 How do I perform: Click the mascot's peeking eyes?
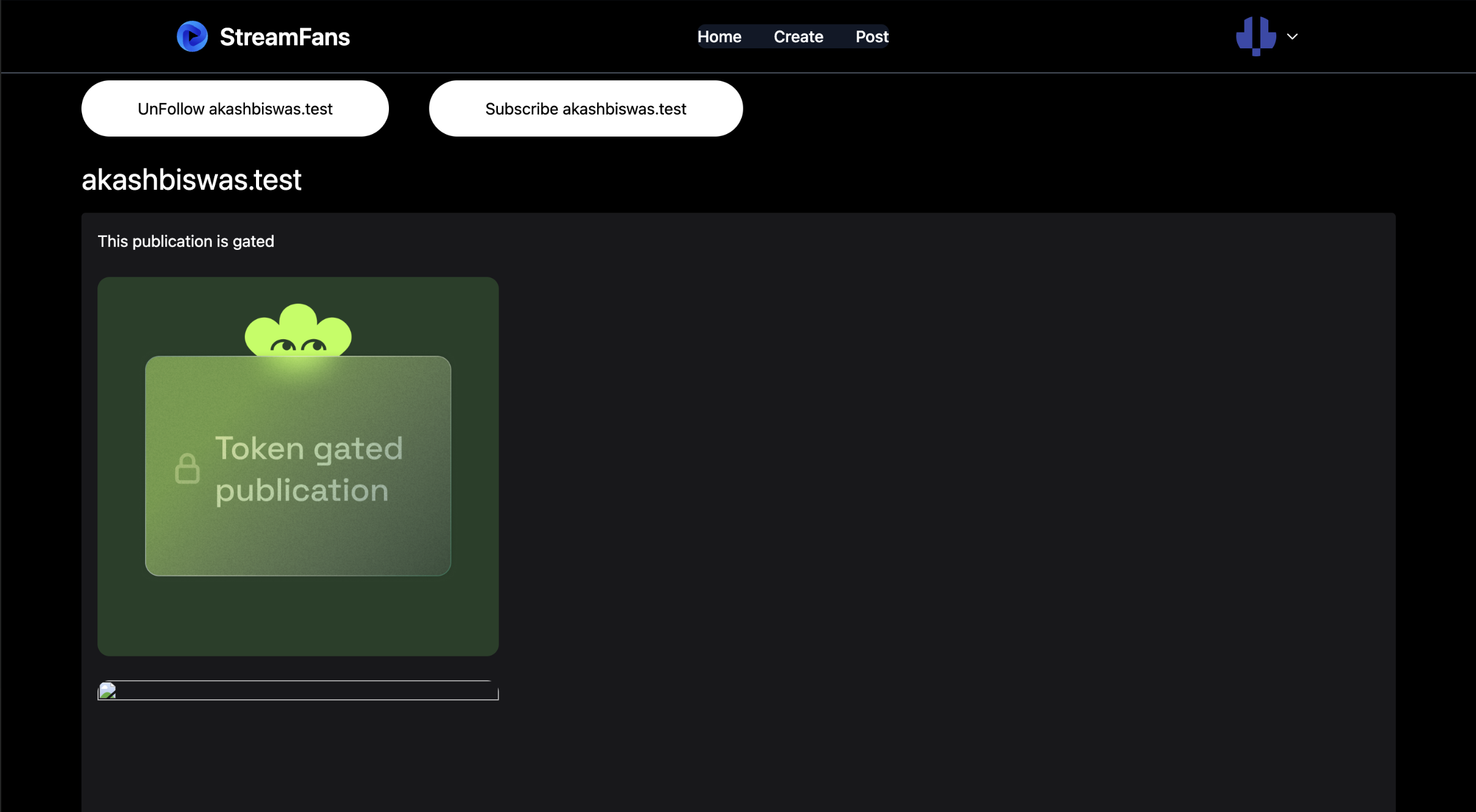(x=298, y=346)
